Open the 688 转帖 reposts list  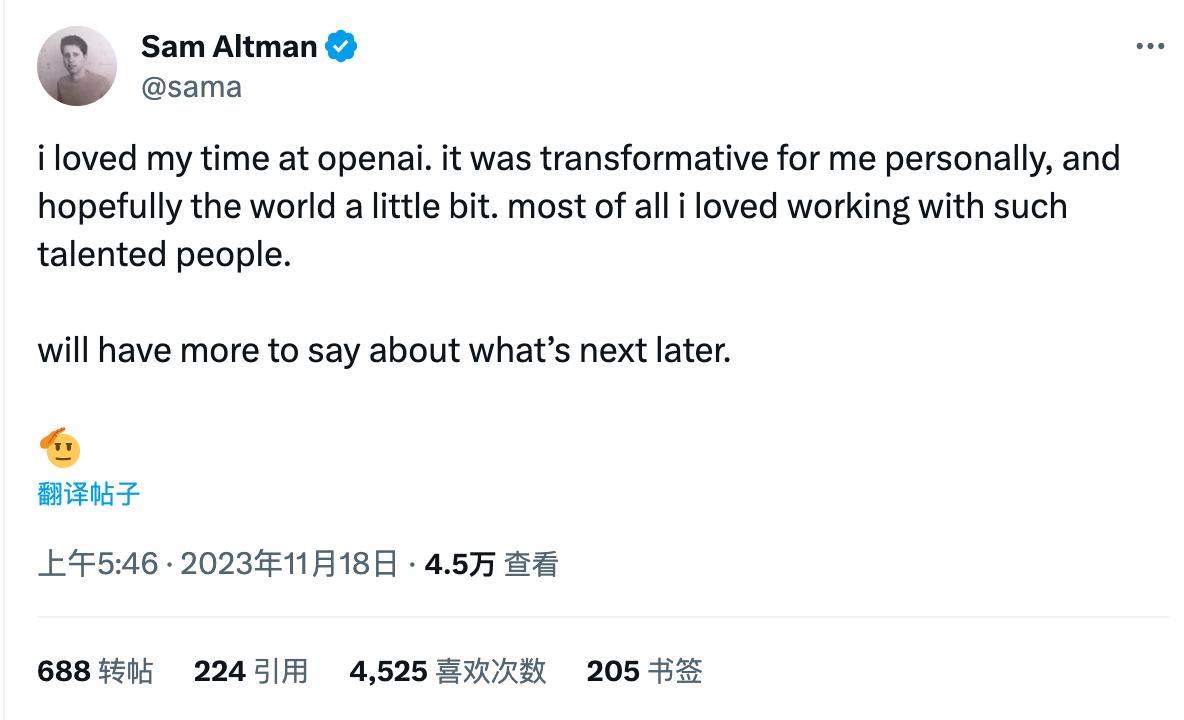95,670
